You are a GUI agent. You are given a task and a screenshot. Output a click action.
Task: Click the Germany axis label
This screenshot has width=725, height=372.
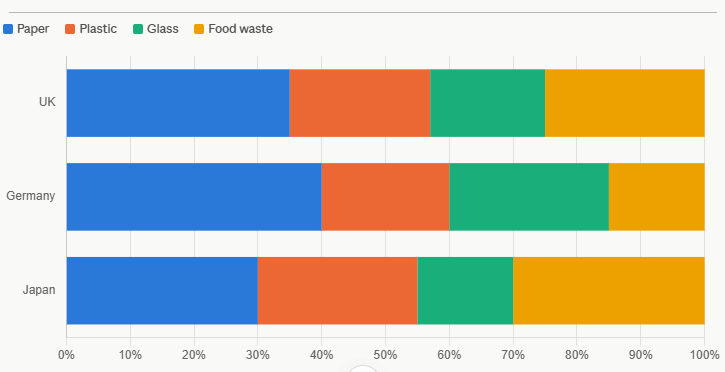pyautogui.click(x=31, y=196)
